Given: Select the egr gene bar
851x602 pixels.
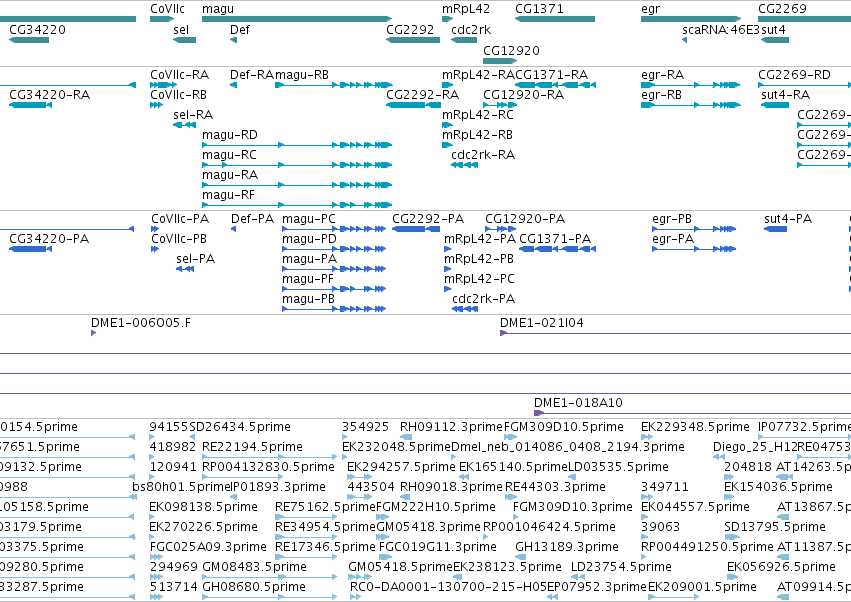Looking at the screenshot, I should (691, 19).
